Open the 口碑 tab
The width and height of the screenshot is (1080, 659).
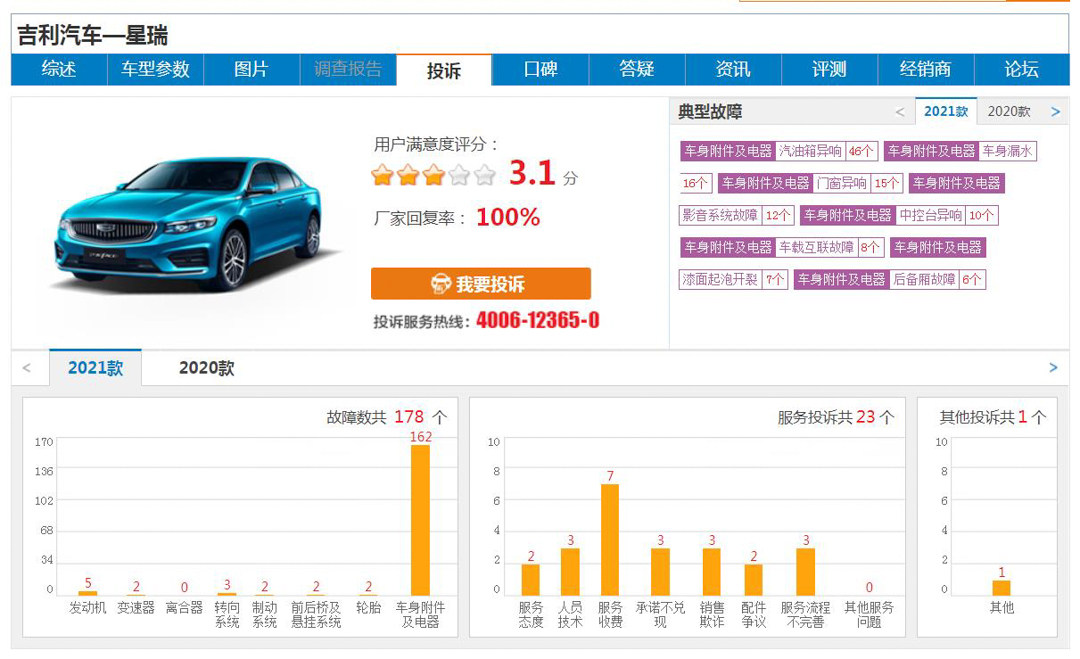(x=540, y=69)
